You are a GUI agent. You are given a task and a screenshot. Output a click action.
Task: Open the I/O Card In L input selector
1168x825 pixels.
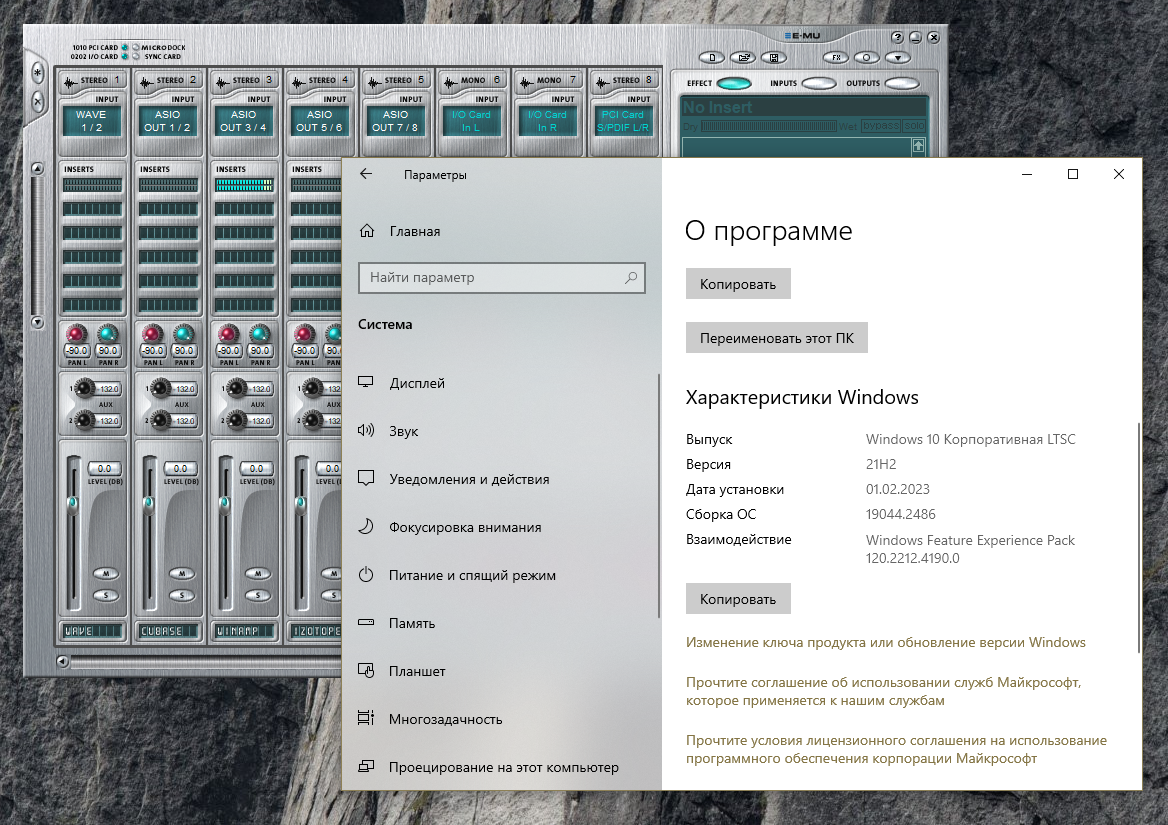pyautogui.click(x=472, y=121)
